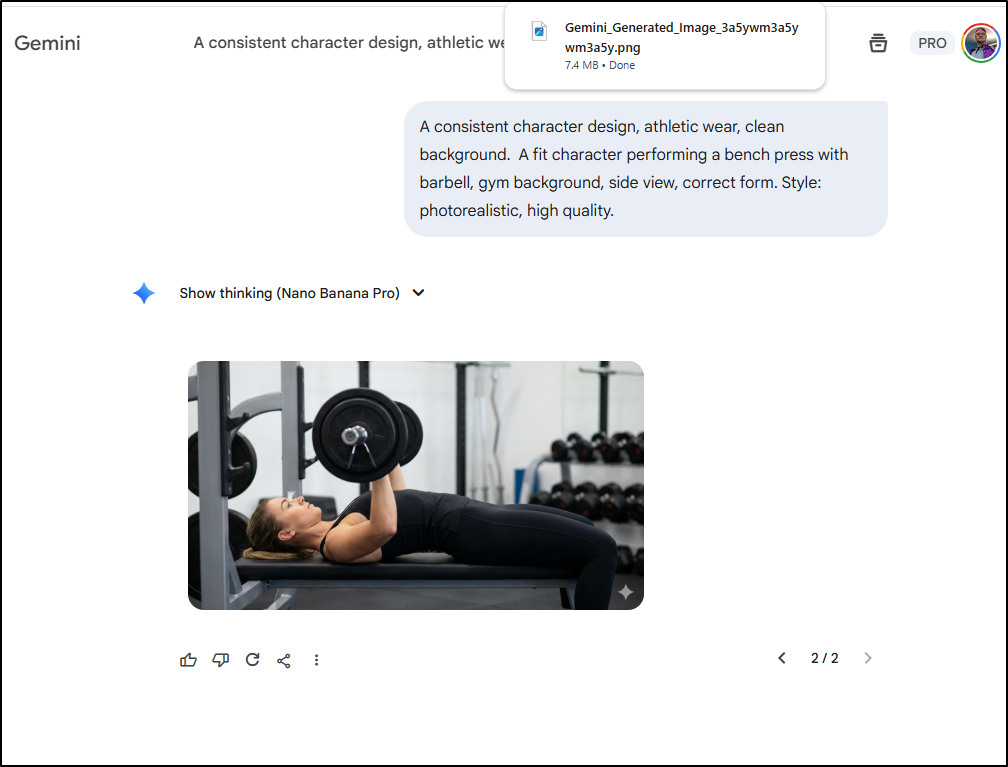Screen dimensions: 1008x767
Task: Go to the previous draft with left arrow
Action: click(782, 658)
